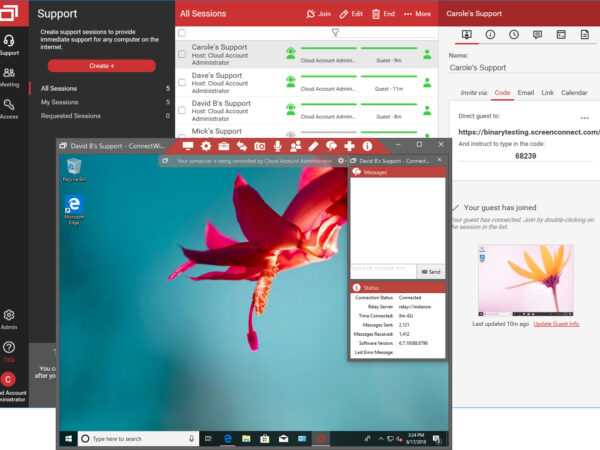Click the Send message button
600x450 pixels.
(x=431, y=271)
